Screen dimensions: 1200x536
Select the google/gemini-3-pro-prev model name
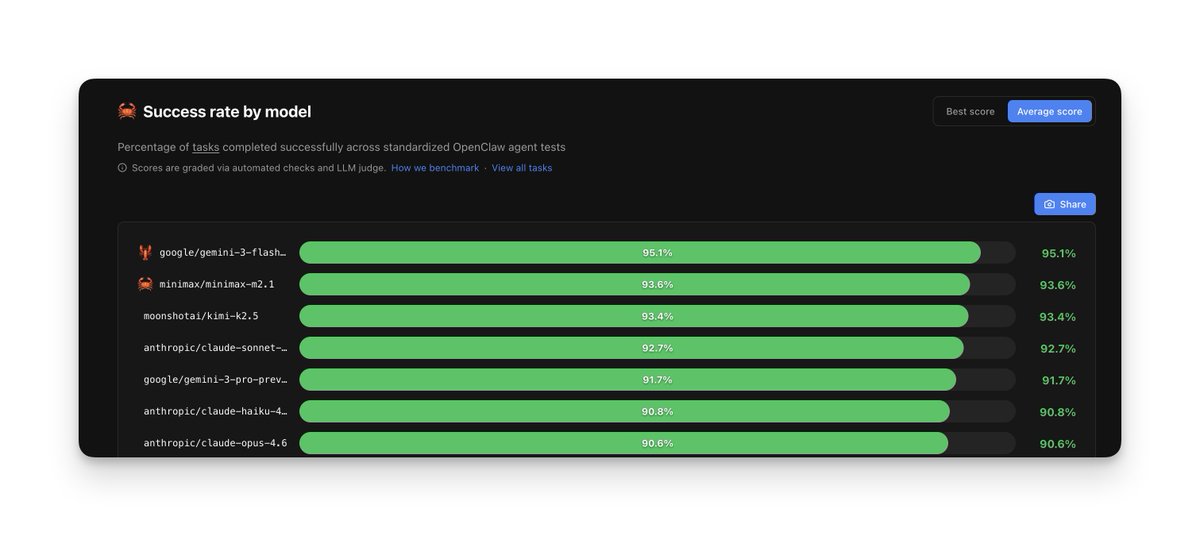(215, 380)
